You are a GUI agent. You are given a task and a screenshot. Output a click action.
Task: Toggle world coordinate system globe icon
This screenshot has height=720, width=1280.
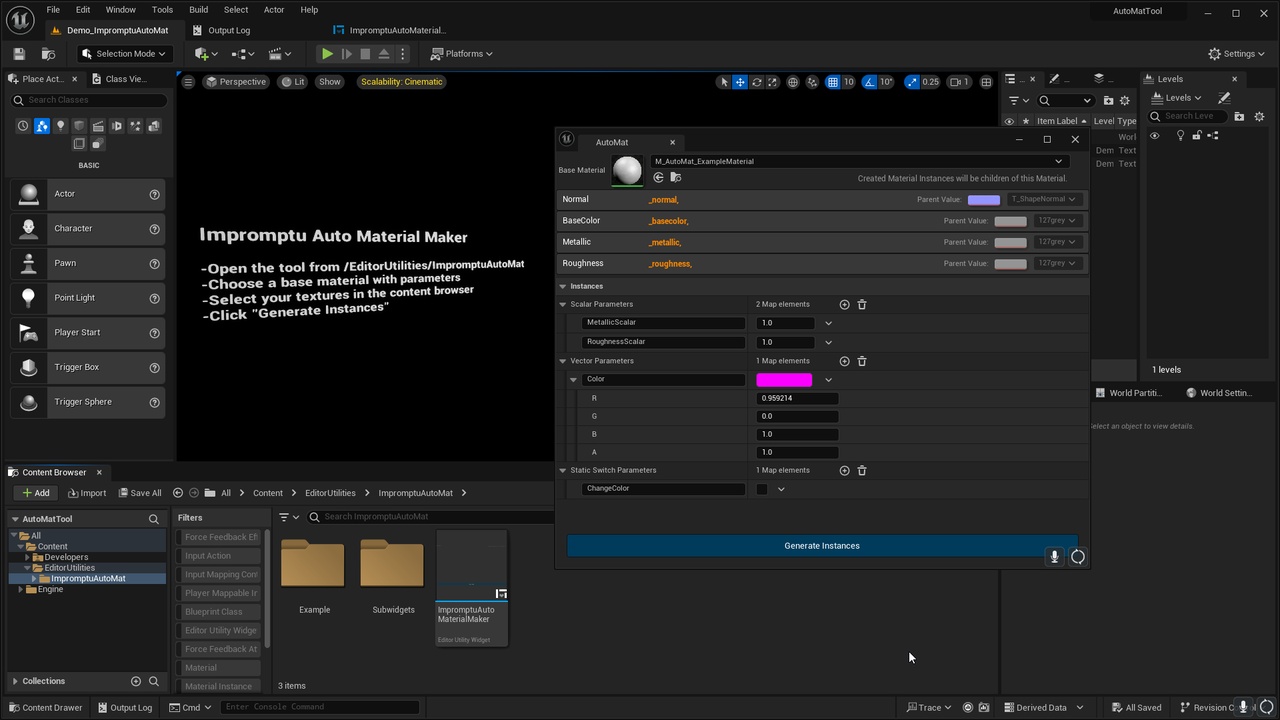pos(793,82)
